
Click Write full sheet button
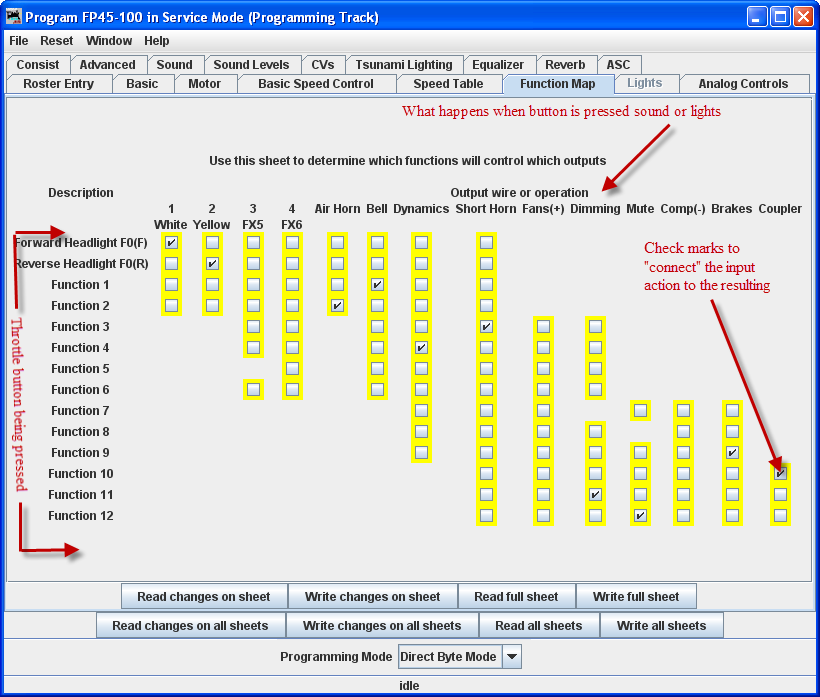tap(636, 597)
